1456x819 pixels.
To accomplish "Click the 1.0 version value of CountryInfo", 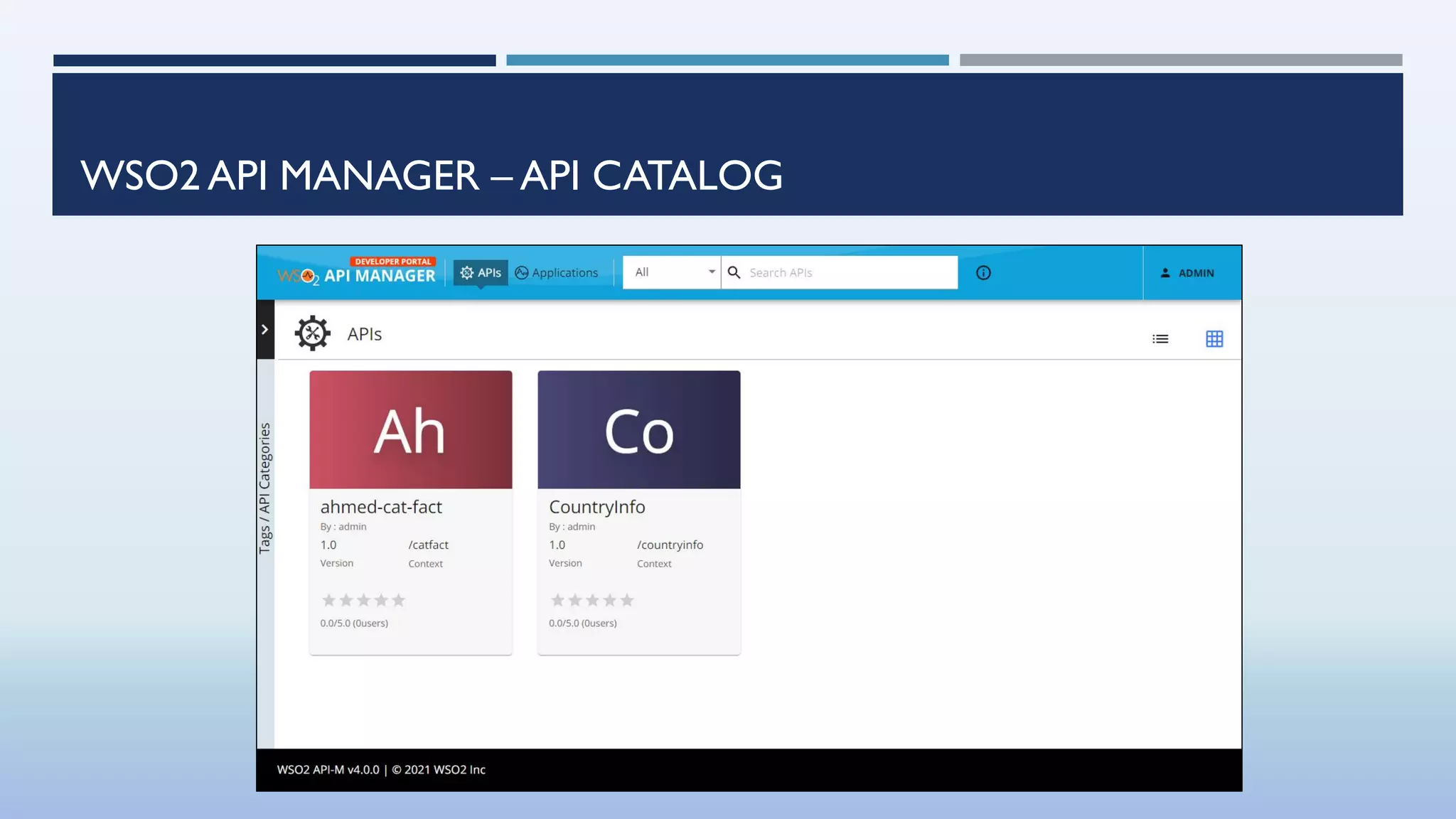I will [x=557, y=545].
